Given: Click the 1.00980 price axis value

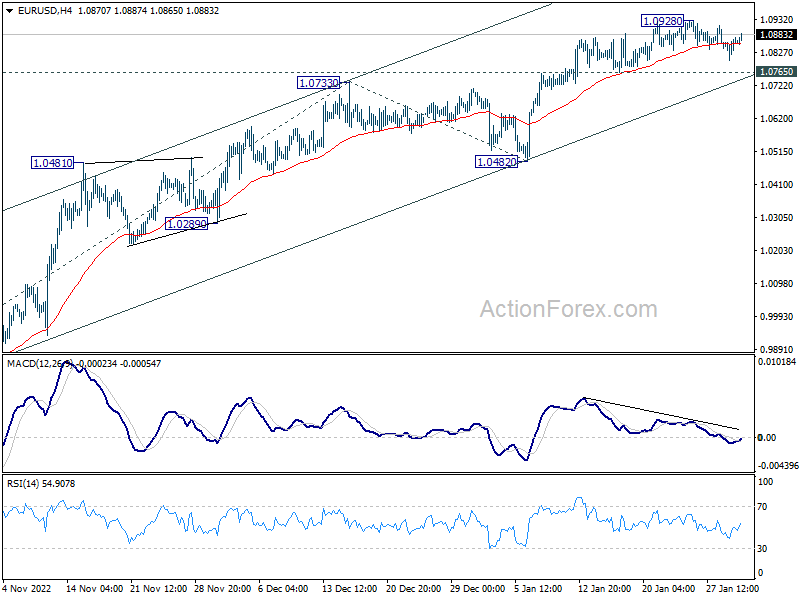Looking at the screenshot, I should (x=777, y=284).
